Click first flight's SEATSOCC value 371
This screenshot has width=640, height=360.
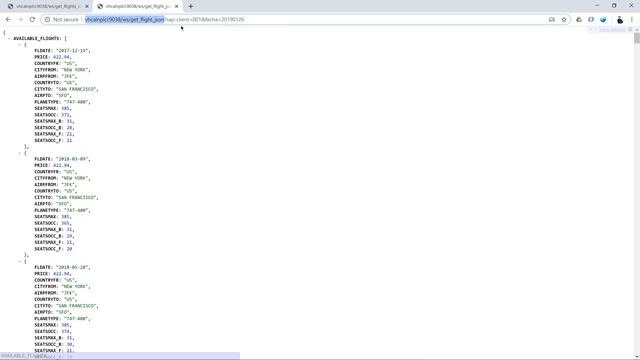click(65, 115)
